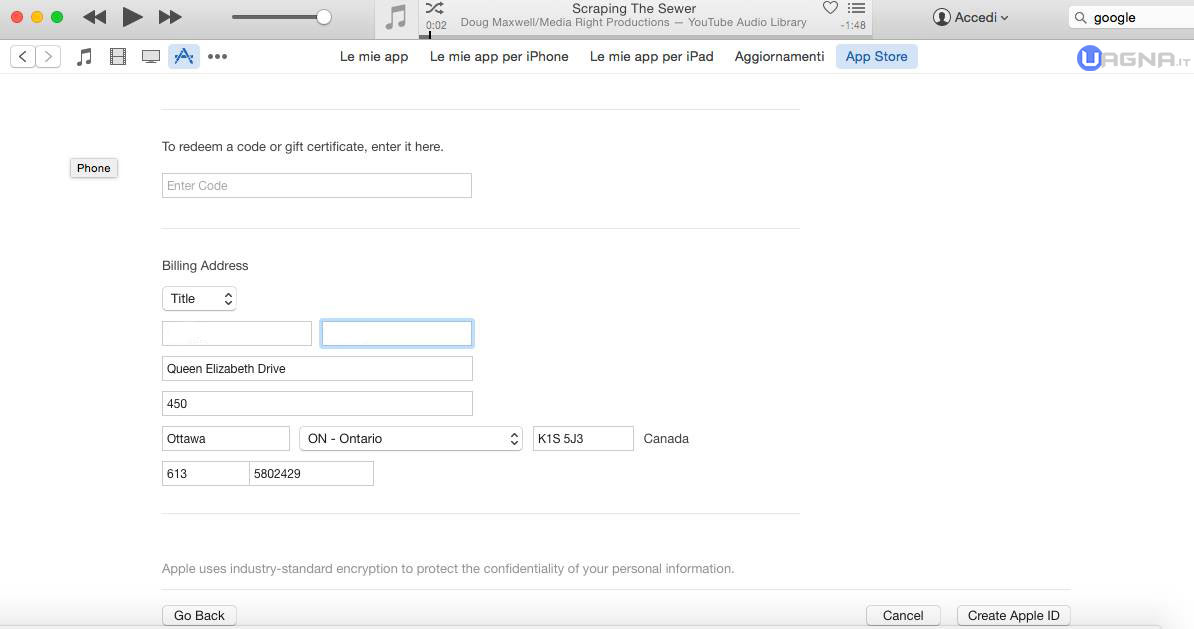1194x629 pixels.
Task: Expand the Accedi account chevron
Action: (1004, 17)
